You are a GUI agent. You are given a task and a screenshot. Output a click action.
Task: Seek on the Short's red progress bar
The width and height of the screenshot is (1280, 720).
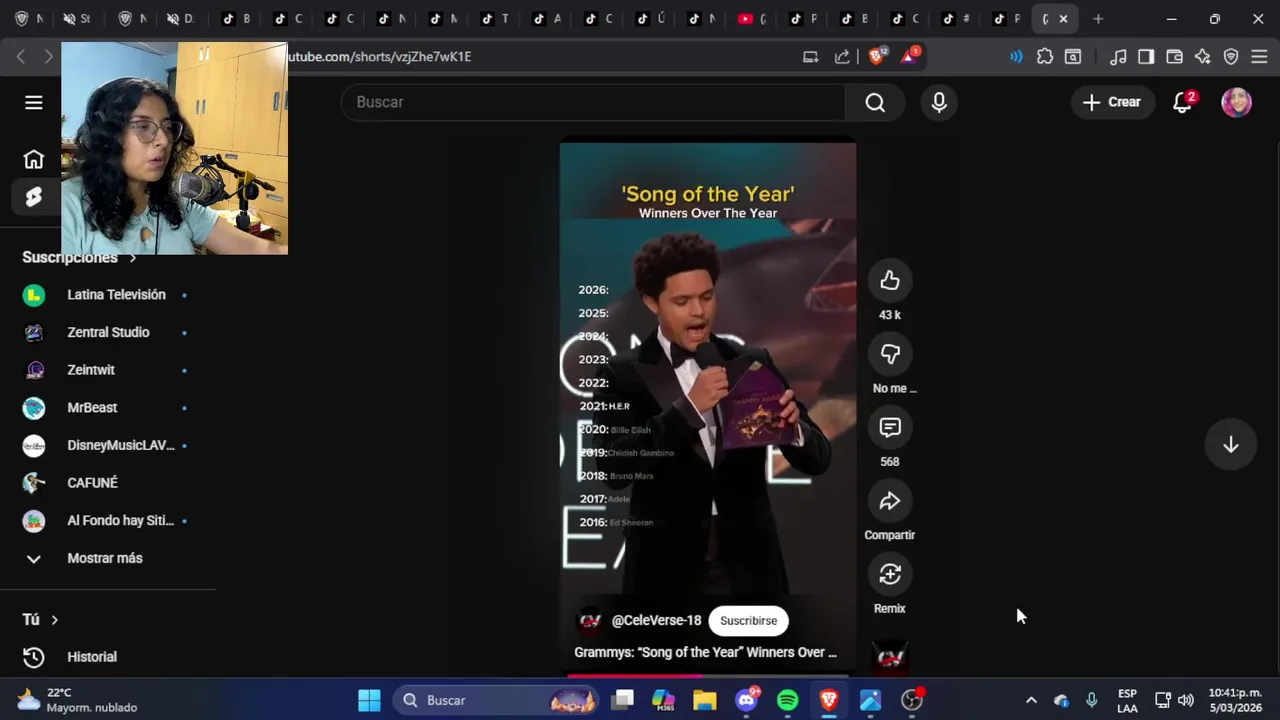(708, 676)
